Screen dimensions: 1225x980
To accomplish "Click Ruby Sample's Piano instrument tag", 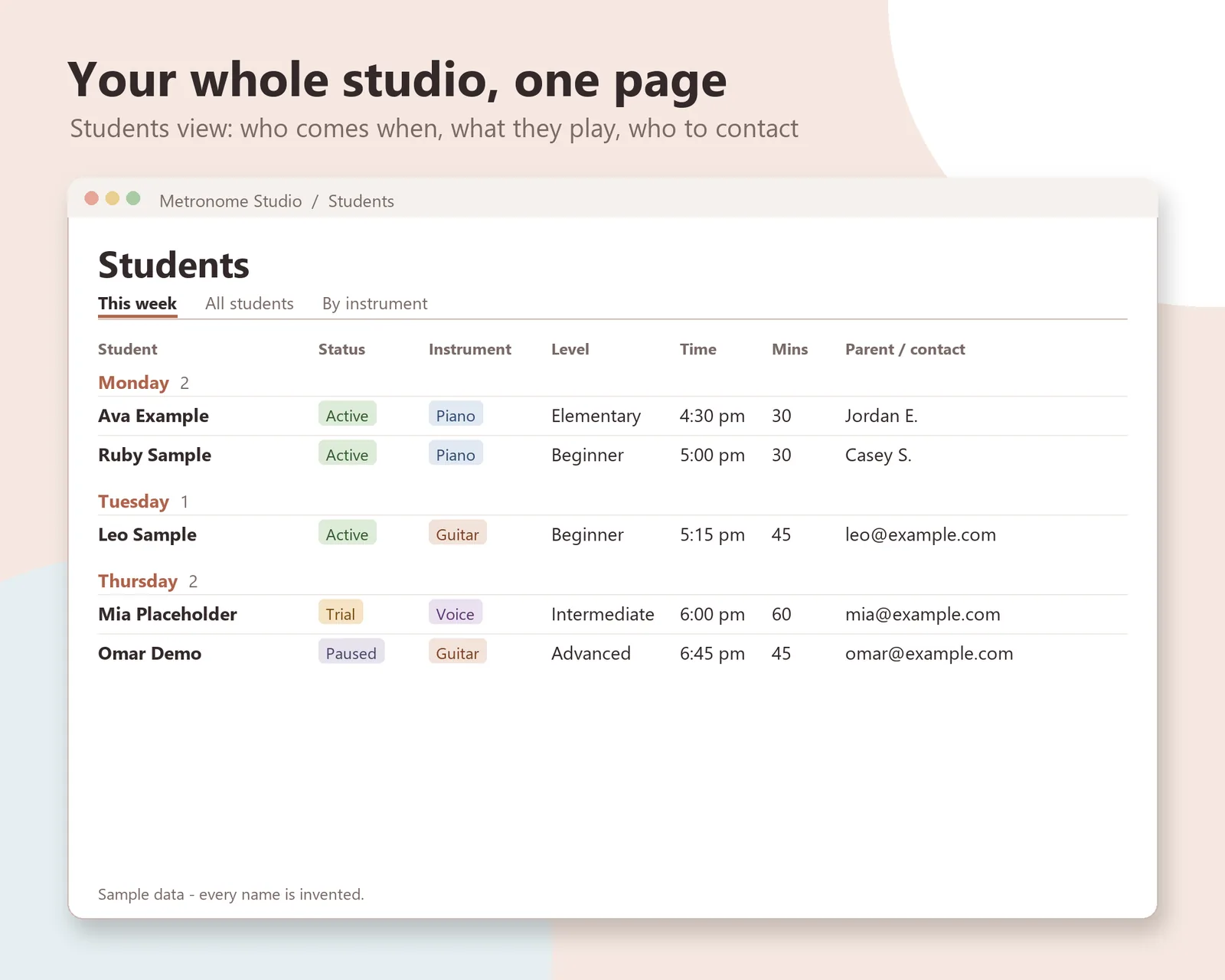I will pyautogui.click(x=456, y=453).
